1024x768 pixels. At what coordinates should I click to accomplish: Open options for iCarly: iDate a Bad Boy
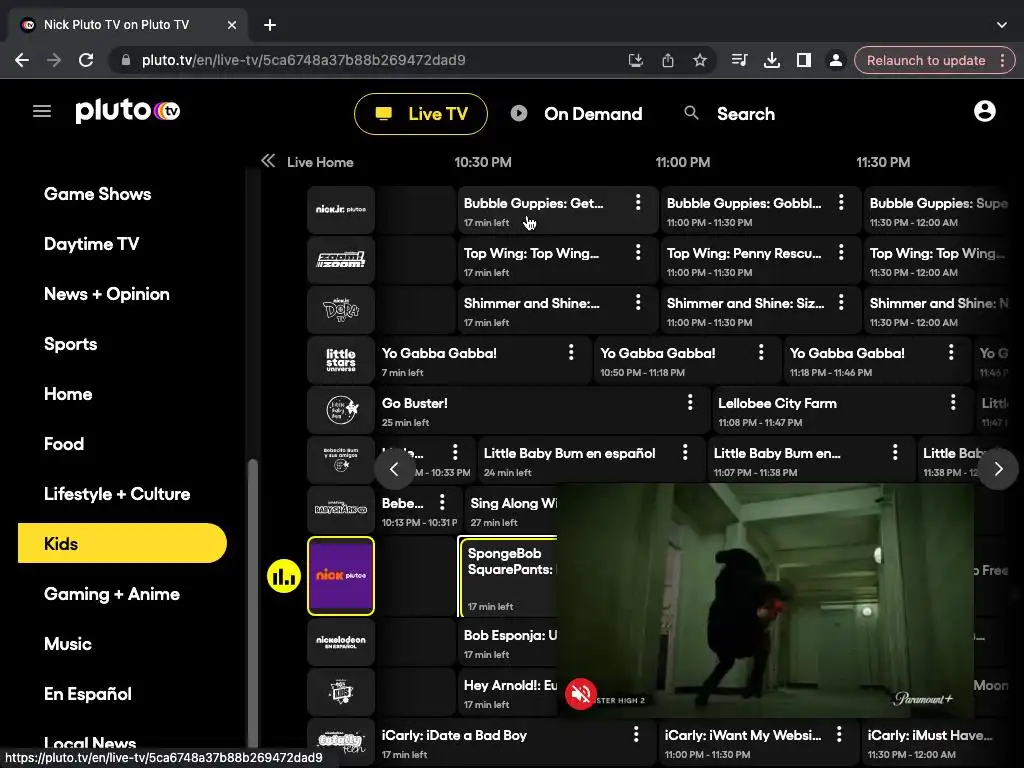coord(635,735)
